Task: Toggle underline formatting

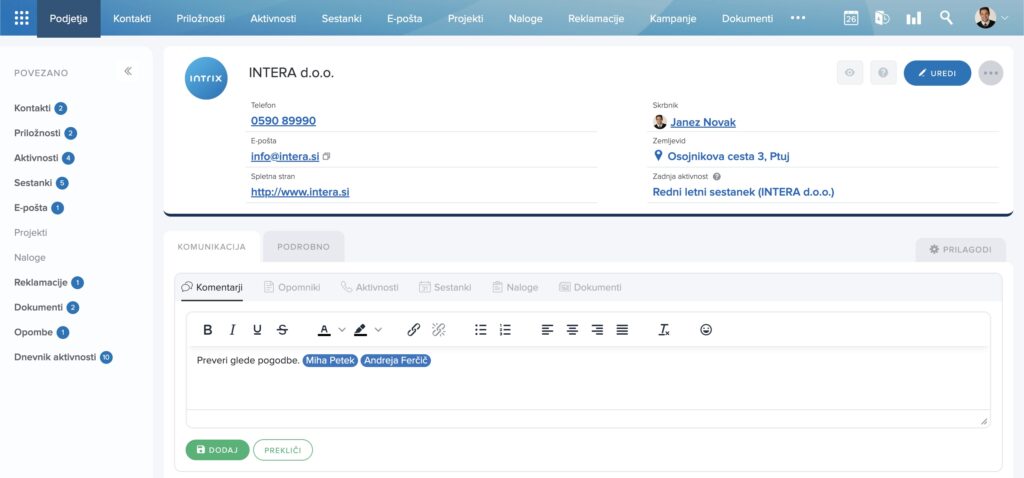Action: click(257, 330)
